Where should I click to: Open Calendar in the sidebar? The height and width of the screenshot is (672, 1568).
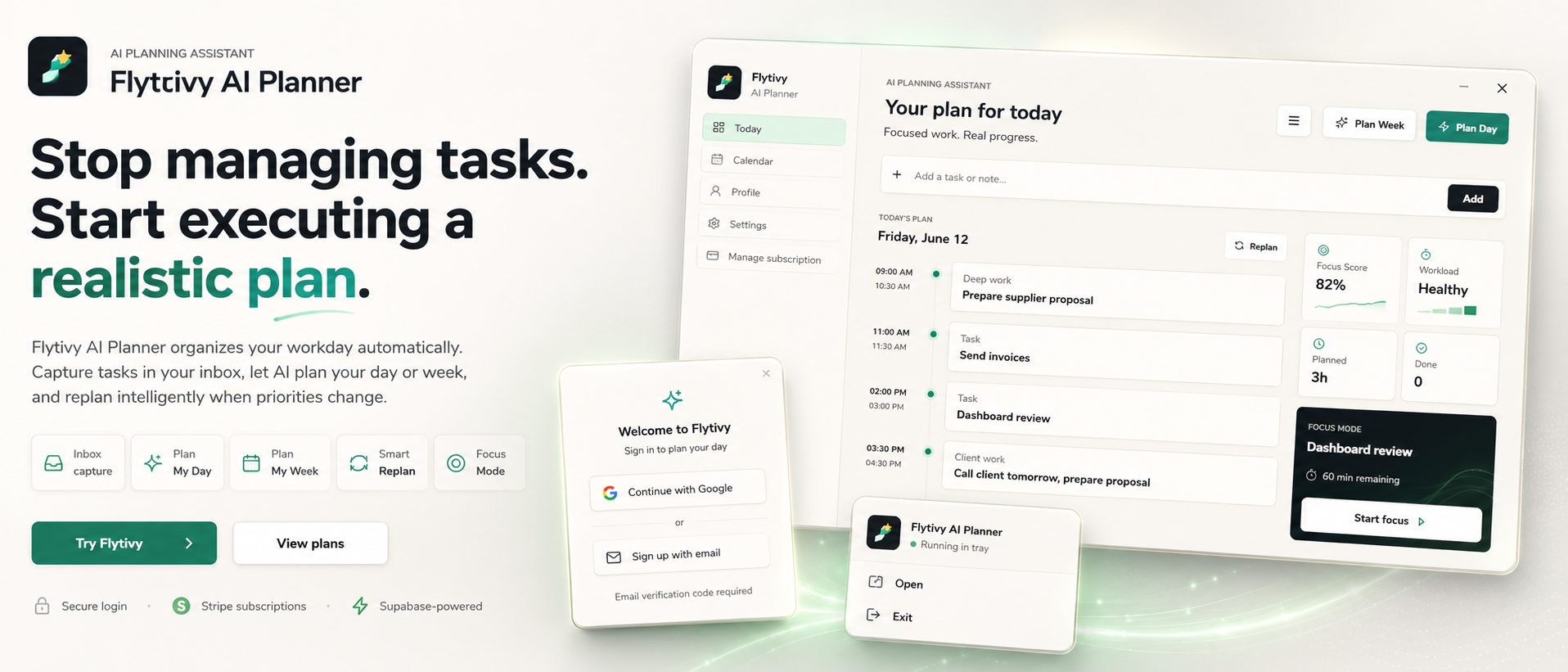[772, 160]
